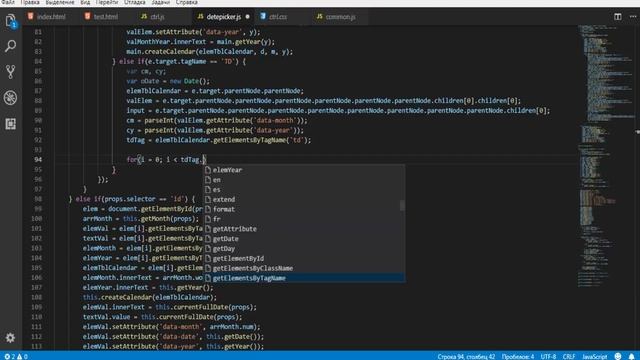Screen dimensions: 640x360
Task: Open the Выделение menu
Action: (60, 2)
